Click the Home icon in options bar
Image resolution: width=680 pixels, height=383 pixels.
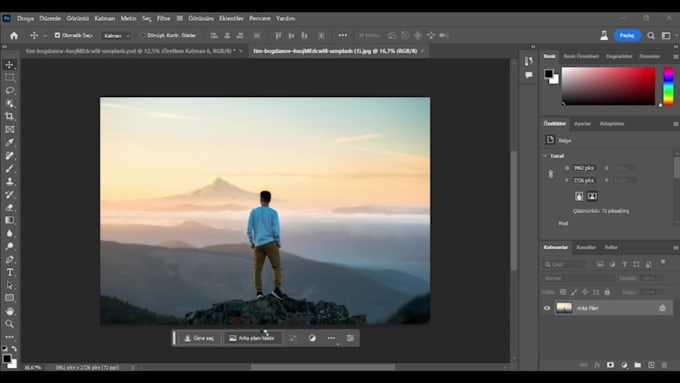(14, 36)
